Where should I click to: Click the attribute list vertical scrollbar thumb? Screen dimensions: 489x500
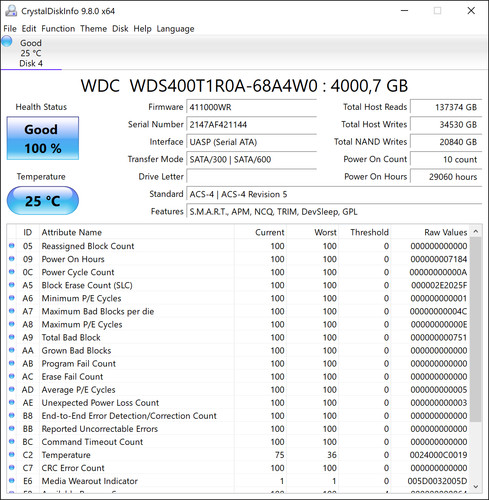[476, 329]
